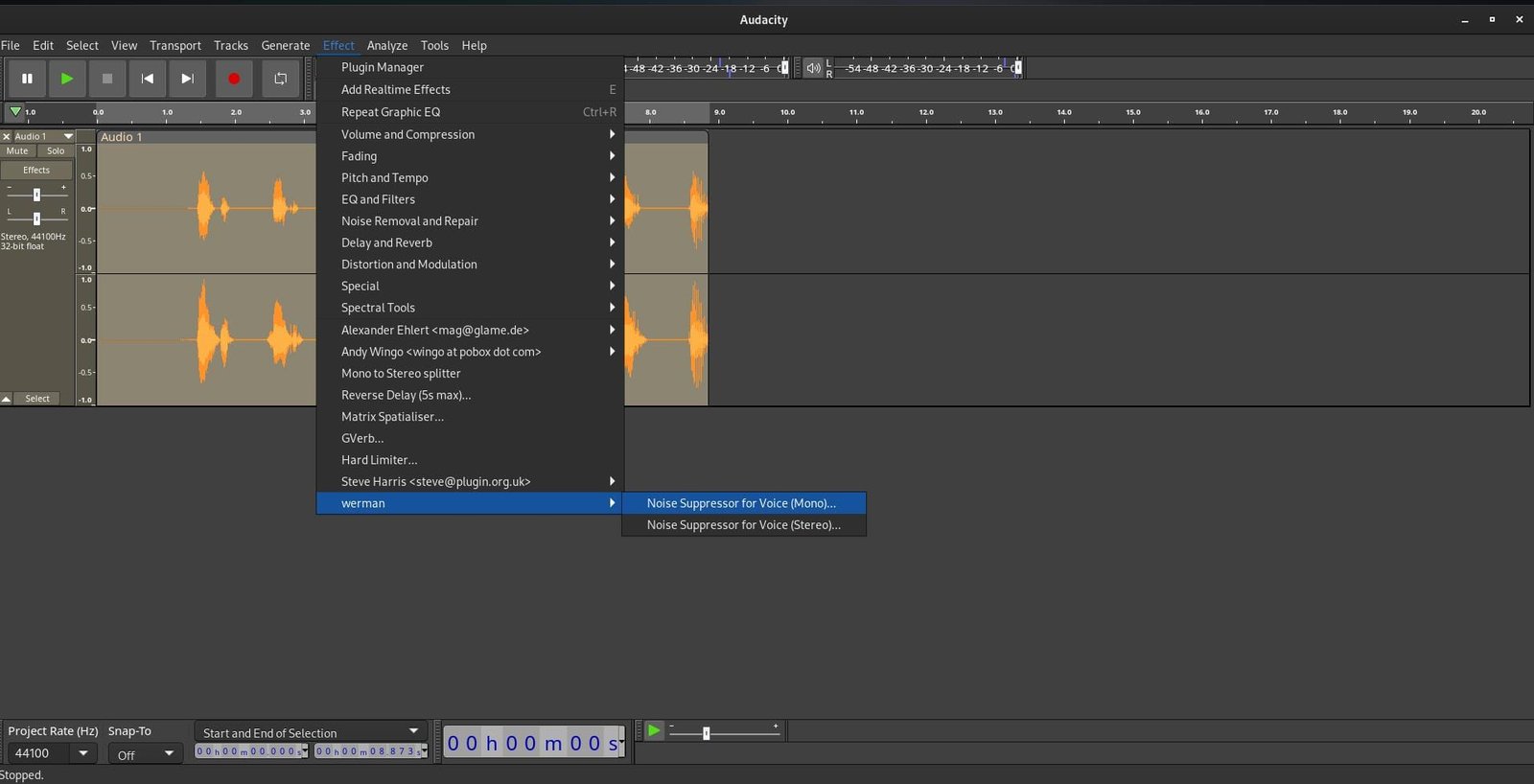Select Noise Suppressor for Voice (Mono)
Viewport: 1534px width, 784px height.
tap(744, 503)
